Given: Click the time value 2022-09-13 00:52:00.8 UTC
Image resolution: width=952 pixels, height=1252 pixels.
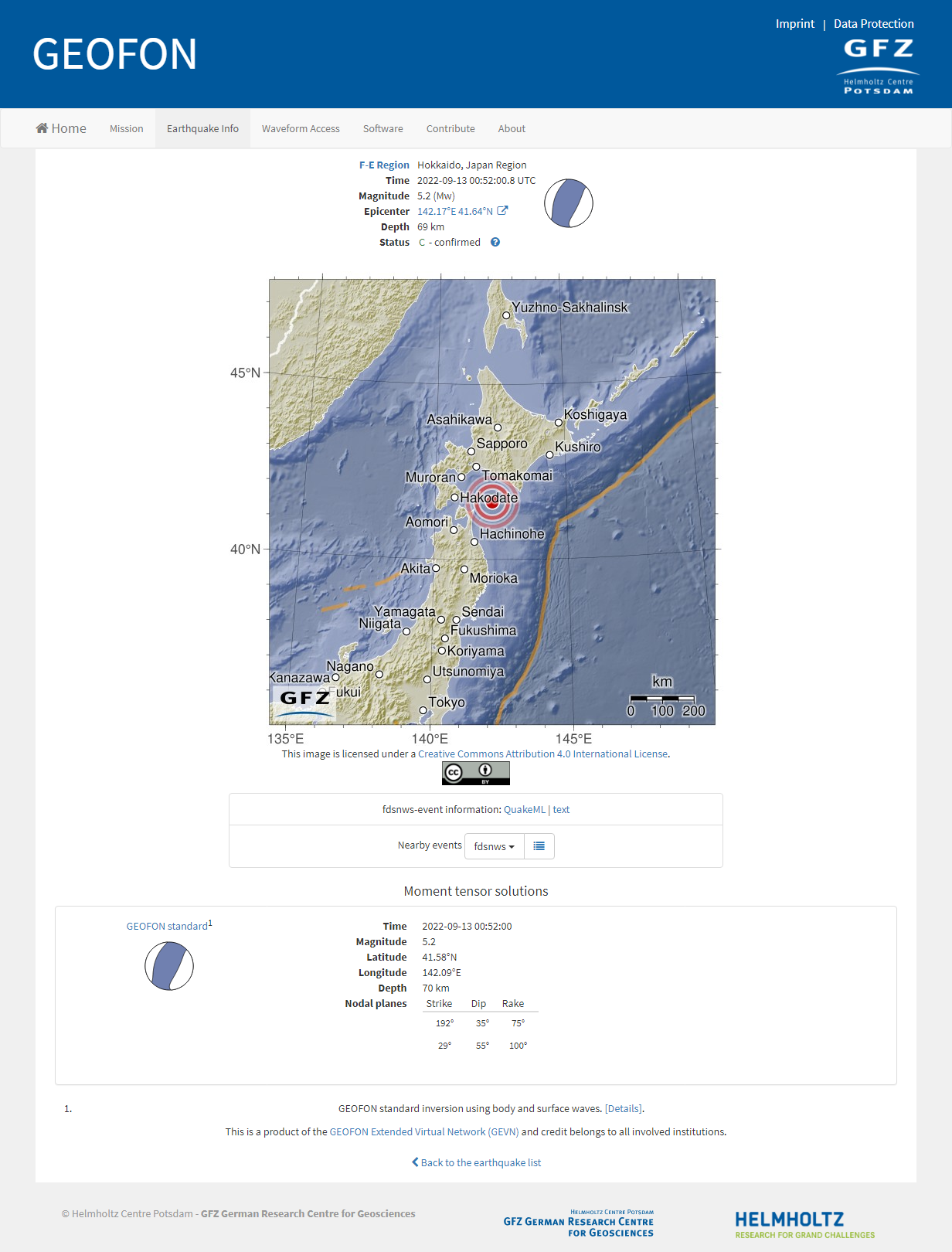Looking at the screenshot, I should 476,181.
